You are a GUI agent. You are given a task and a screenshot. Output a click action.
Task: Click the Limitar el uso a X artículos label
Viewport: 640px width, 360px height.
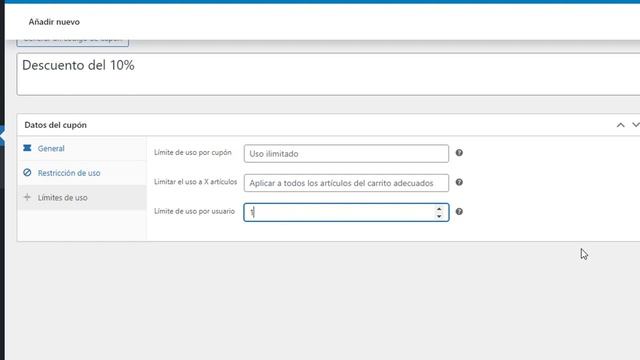click(196, 182)
